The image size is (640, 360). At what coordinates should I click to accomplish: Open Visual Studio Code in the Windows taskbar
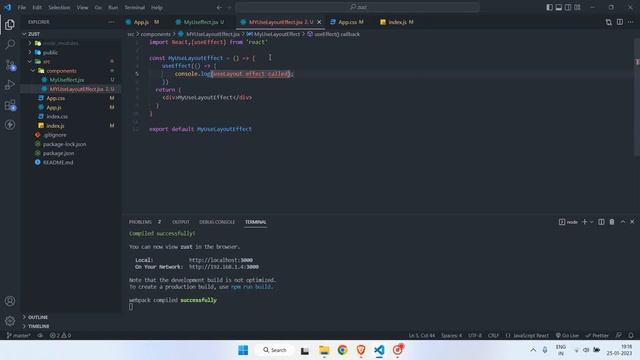[379, 350]
